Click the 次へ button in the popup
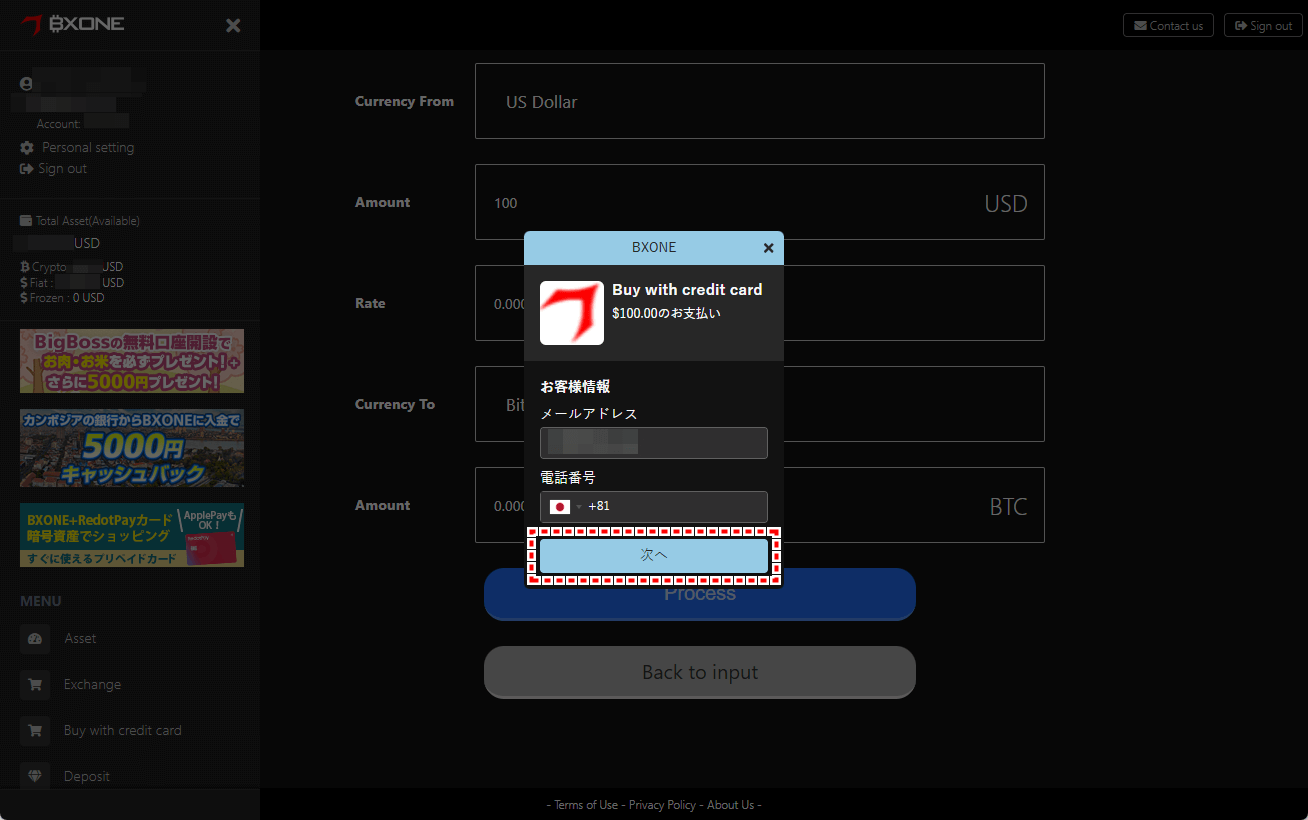 (x=654, y=556)
